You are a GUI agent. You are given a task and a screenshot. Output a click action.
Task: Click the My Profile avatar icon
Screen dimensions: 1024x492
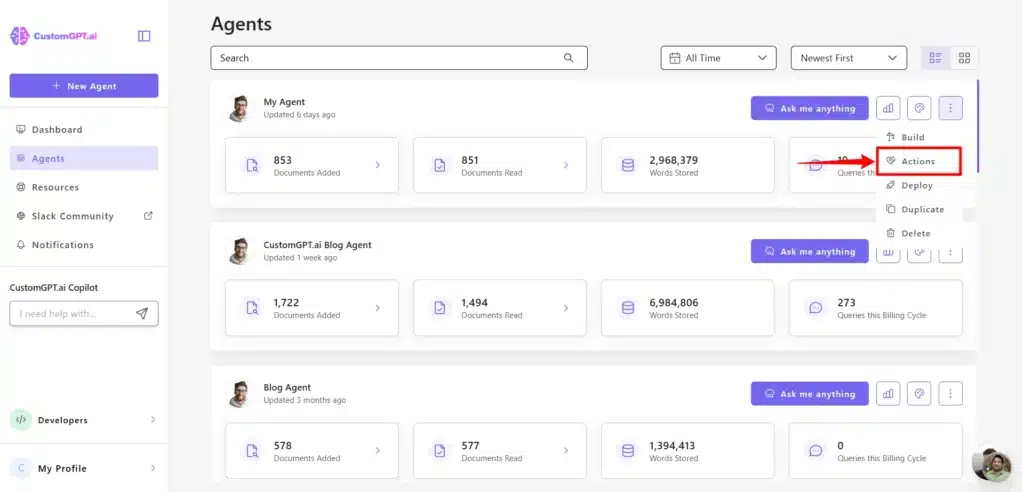21,468
